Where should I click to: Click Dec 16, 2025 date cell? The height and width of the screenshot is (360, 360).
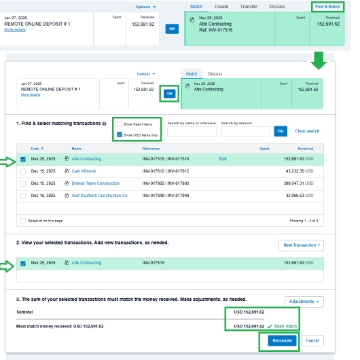pyautogui.click(x=43, y=195)
